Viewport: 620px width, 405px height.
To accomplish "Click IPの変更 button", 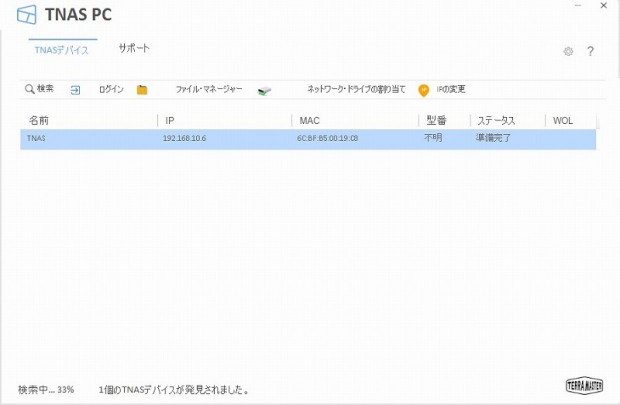I will pyautogui.click(x=451, y=89).
